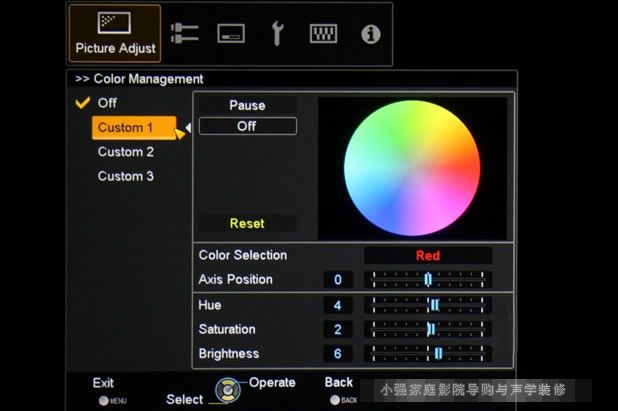618x411 pixels.
Task: Click the Brightness value field showing 6
Action: (x=338, y=354)
